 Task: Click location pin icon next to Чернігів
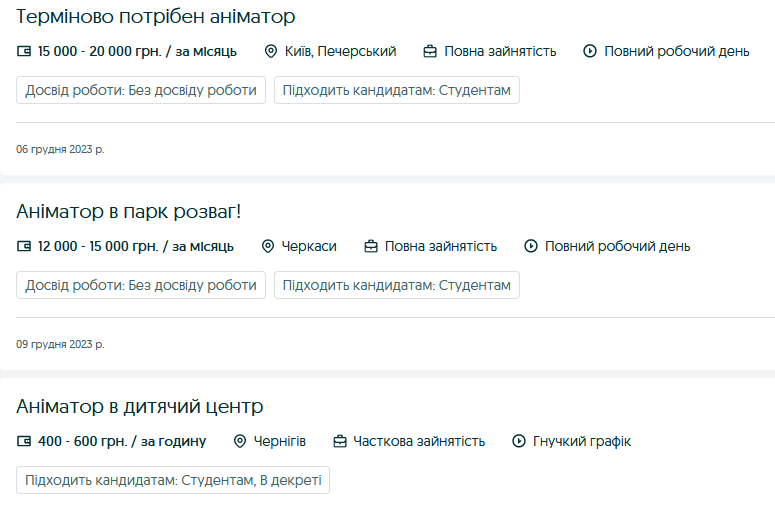[x=240, y=441]
